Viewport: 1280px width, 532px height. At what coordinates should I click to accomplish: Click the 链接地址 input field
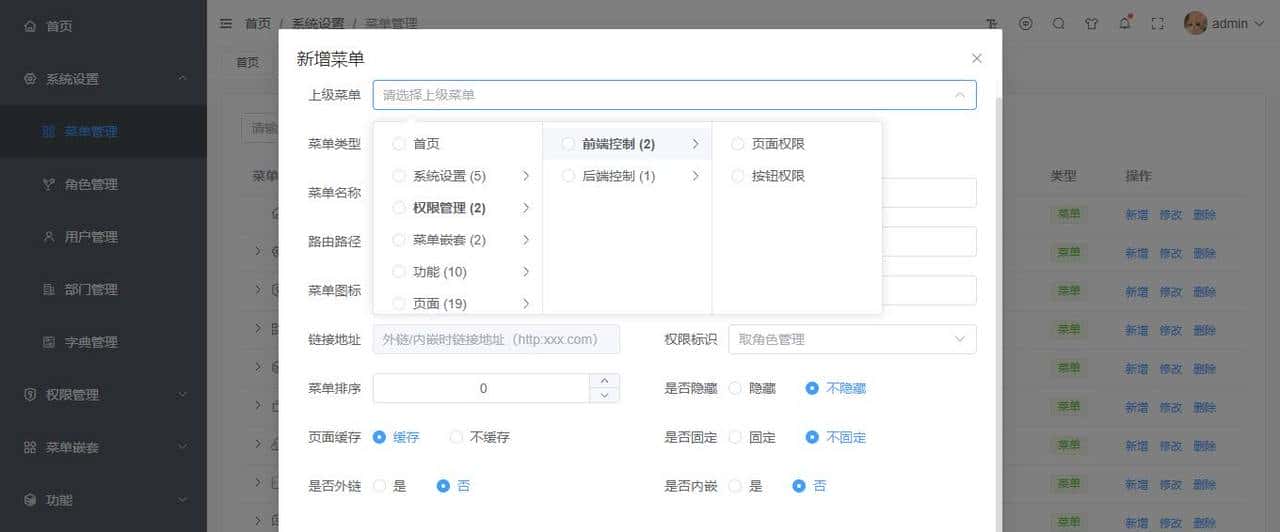[x=496, y=339]
